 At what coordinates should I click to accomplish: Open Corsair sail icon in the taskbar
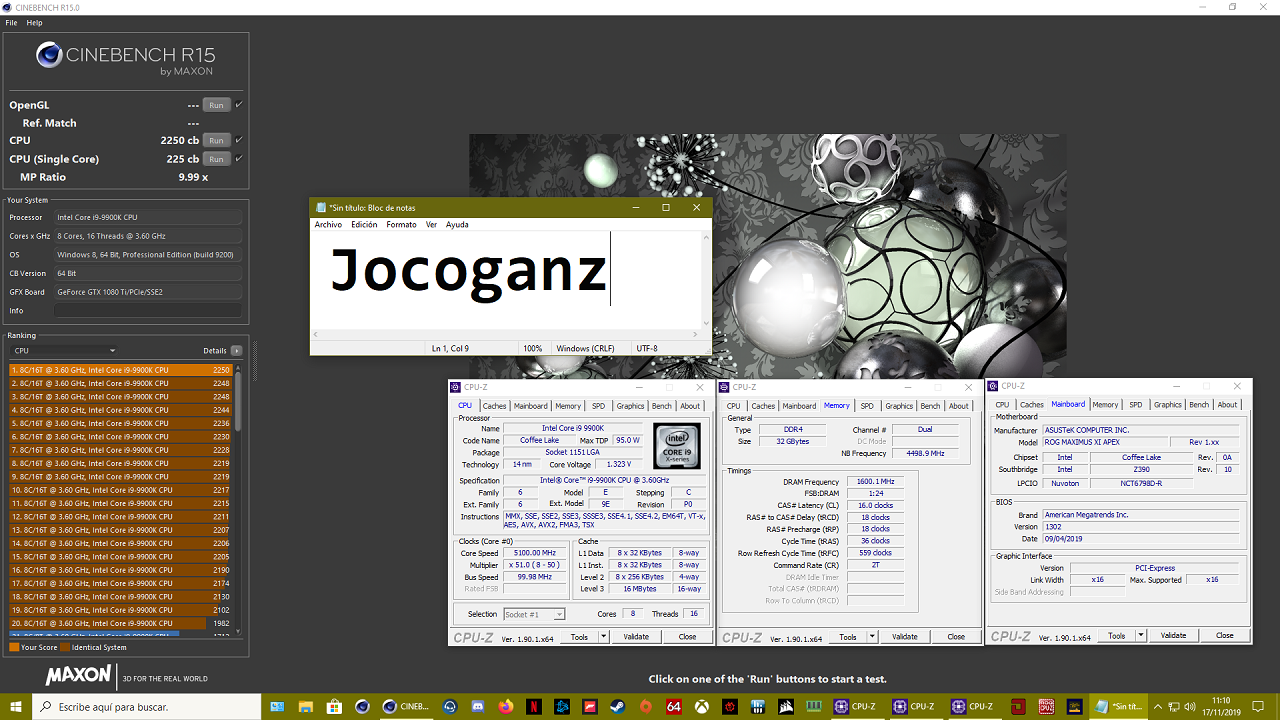(786, 707)
